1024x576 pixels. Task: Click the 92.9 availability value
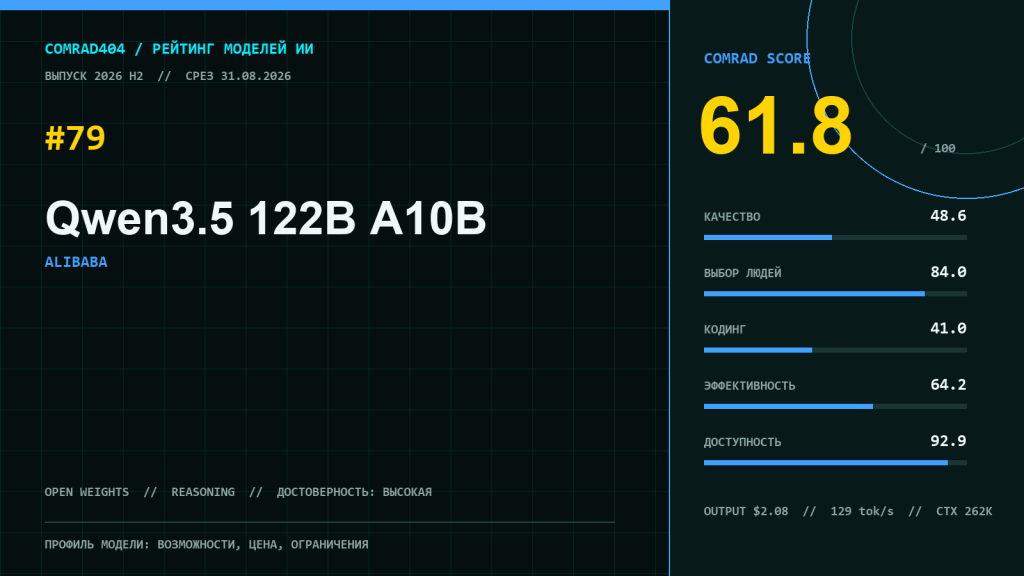pos(948,441)
